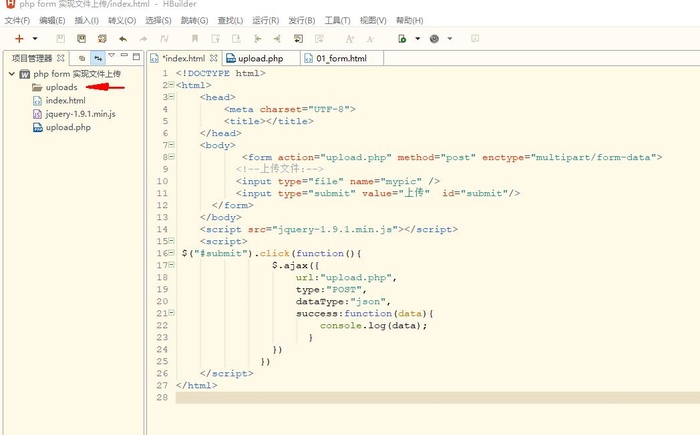Open the dropdown arrow beside the New plus icon
This screenshot has height=435, width=700.
35,39
